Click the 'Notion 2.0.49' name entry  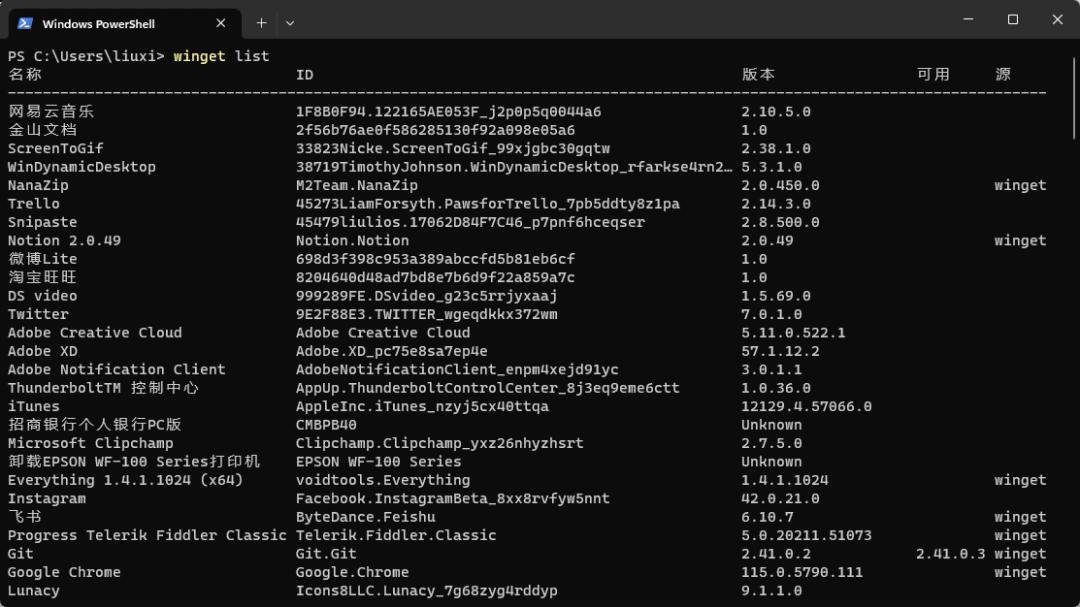click(64, 240)
